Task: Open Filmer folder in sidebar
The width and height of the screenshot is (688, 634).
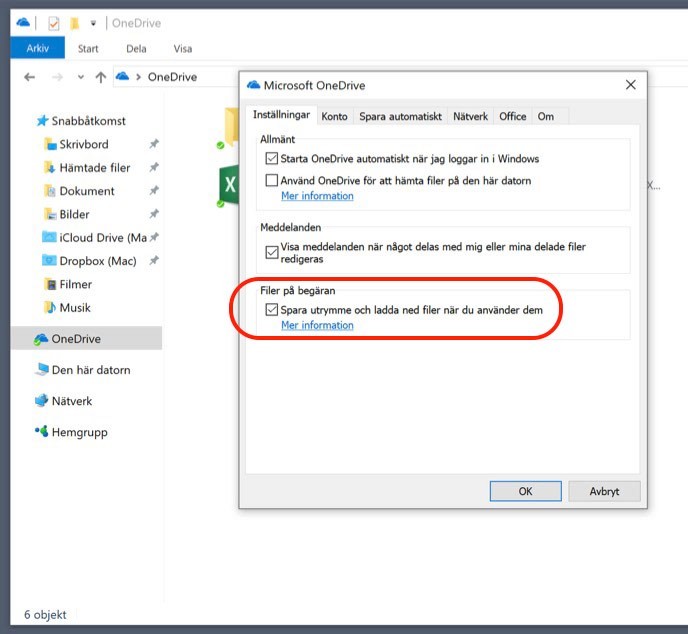Action: tap(75, 284)
